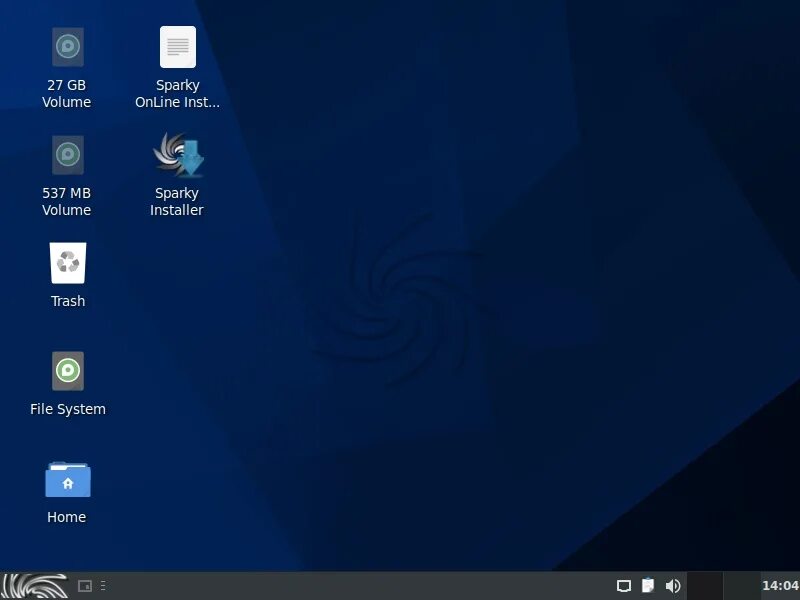Open the Sparky start menu in the panel
800x600 pixels.
35,586
